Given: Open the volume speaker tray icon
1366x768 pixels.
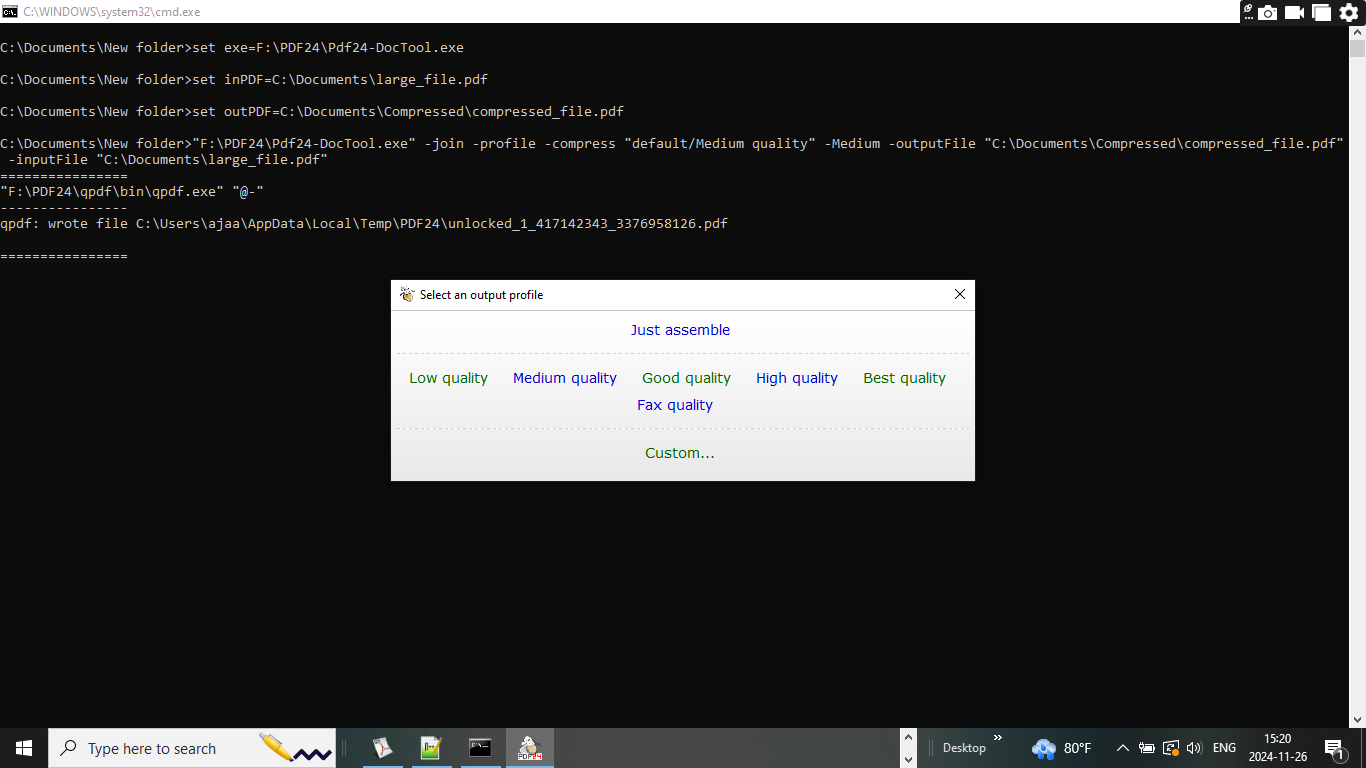Looking at the screenshot, I should coord(1193,748).
